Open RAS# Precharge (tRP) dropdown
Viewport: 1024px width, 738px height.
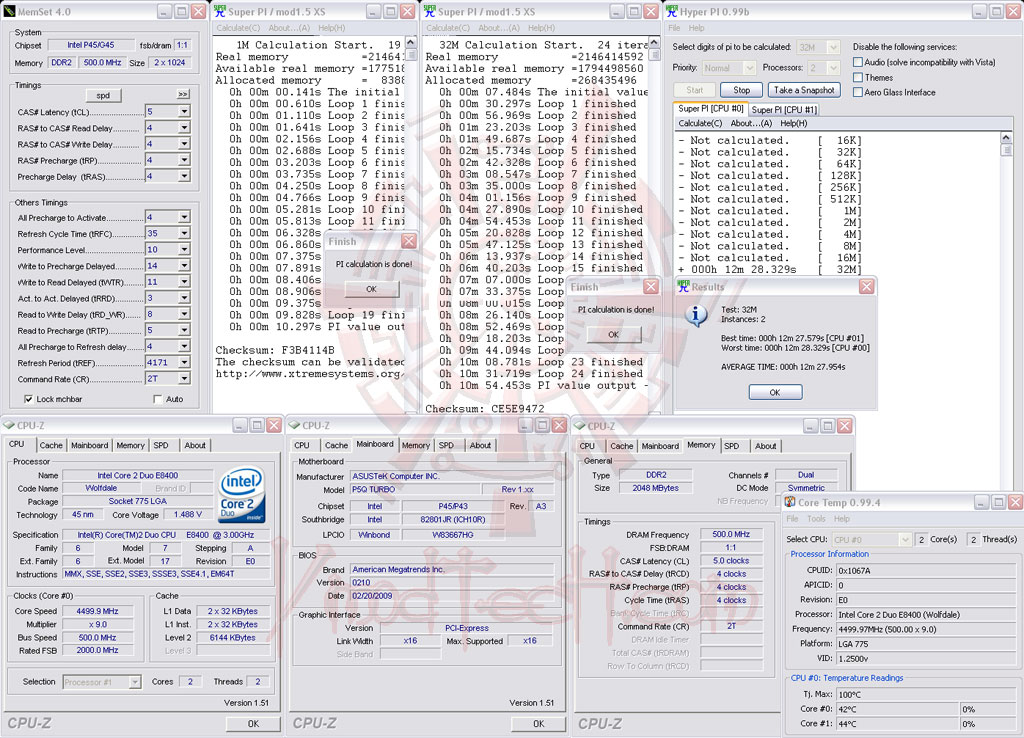(184, 160)
